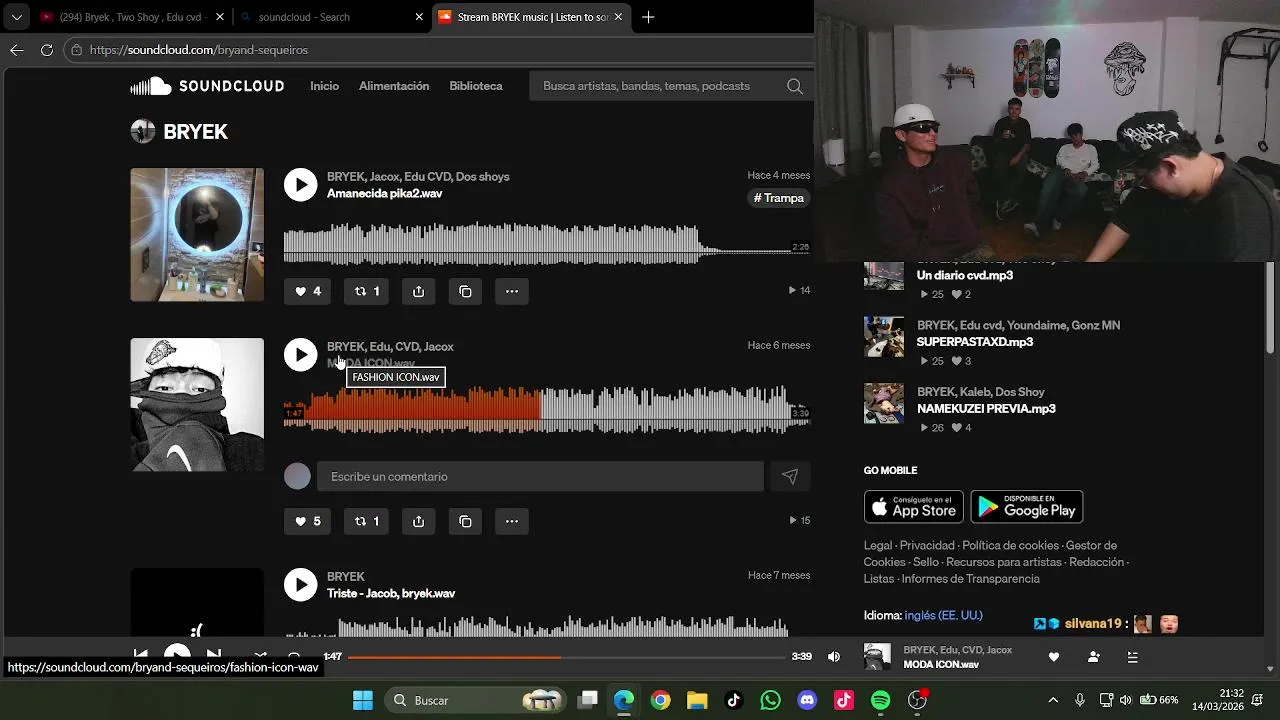Open WhatsApp from the taskbar

(x=770, y=700)
